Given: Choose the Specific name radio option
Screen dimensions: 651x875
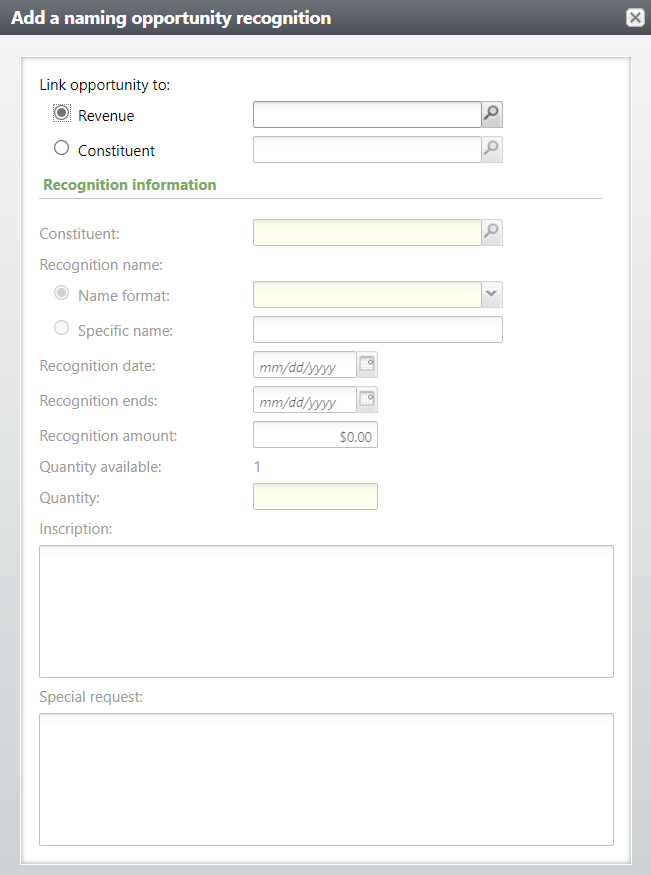Looking at the screenshot, I should (x=62, y=328).
